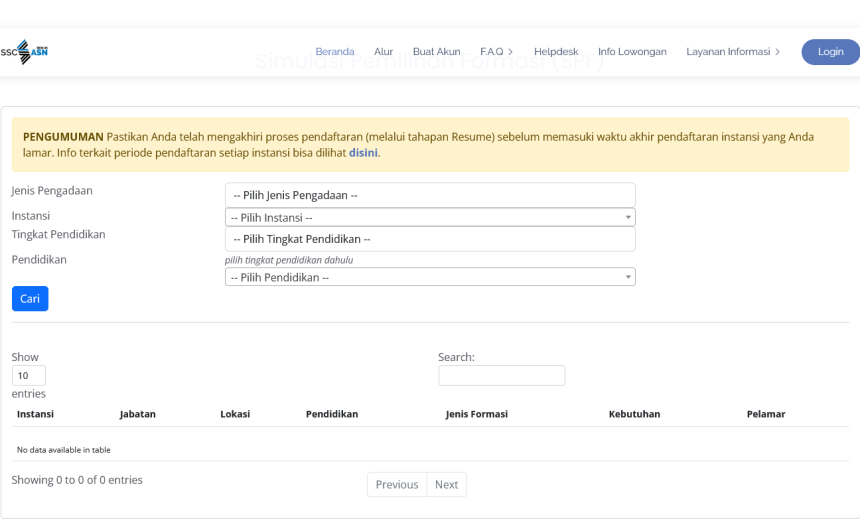Click the Next pagination button
The height and width of the screenshot is (519, 860).
[x=446, y=485]
